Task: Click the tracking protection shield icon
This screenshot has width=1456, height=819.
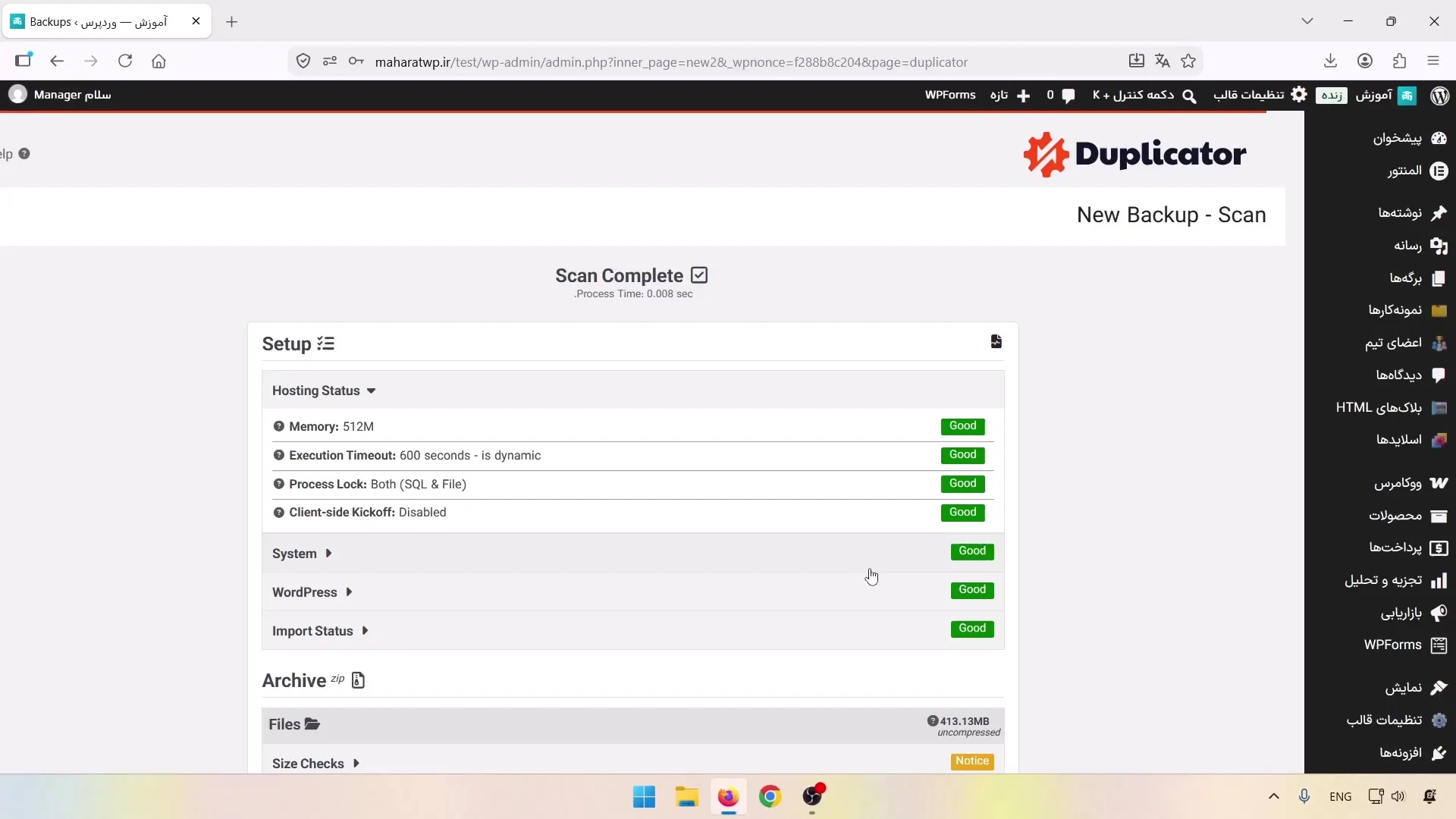Action: [x=303, y=61]
